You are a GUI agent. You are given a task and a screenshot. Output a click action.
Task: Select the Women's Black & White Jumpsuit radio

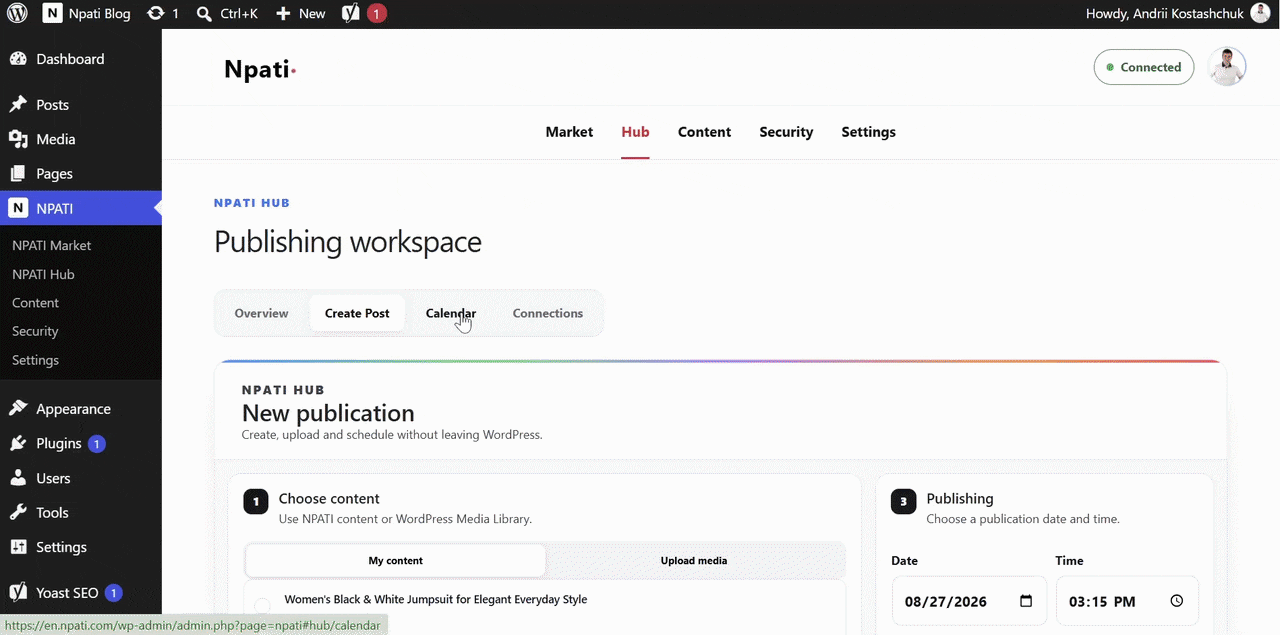coord(262,605)
